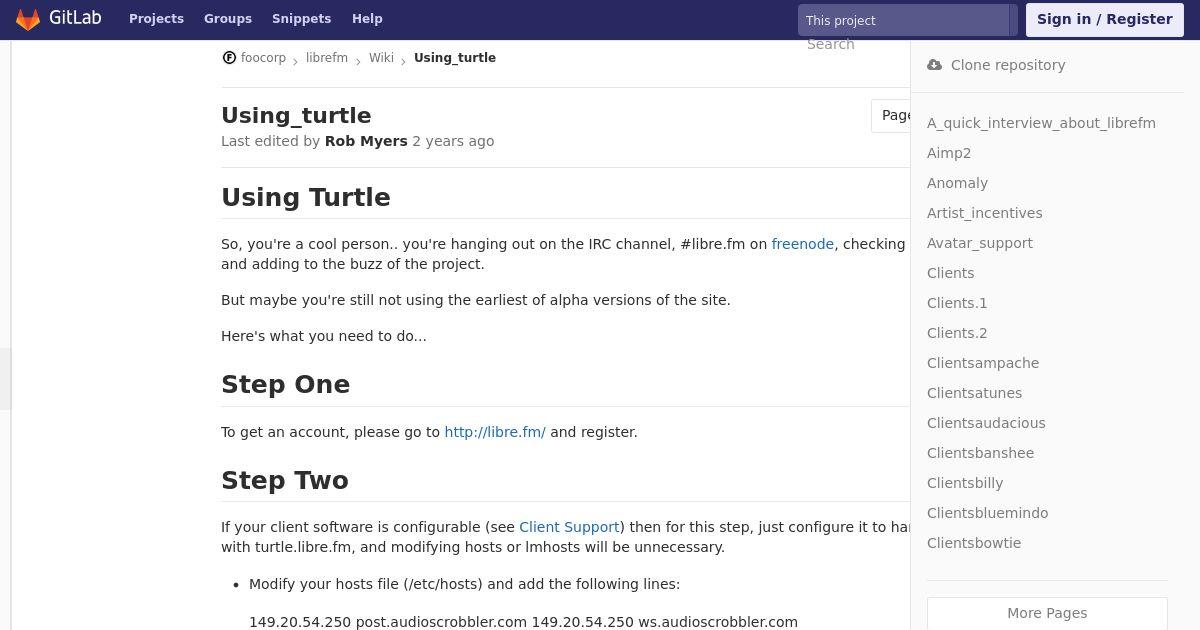Image resolution: width=1200 pixels, height=630 pixels.
Task: Click the Page history button beside title
Action: [x=891, y=116]
